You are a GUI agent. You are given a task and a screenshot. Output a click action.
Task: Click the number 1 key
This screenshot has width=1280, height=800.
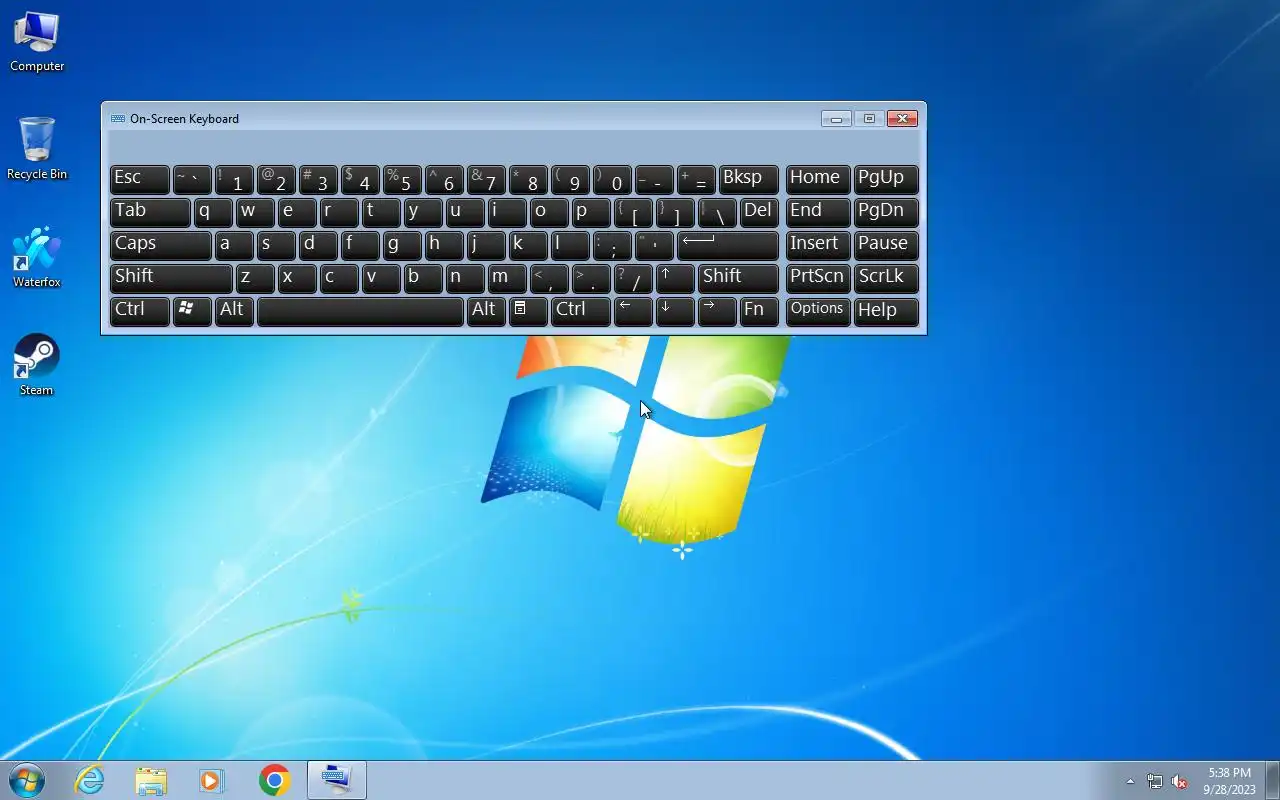(234, 179)
